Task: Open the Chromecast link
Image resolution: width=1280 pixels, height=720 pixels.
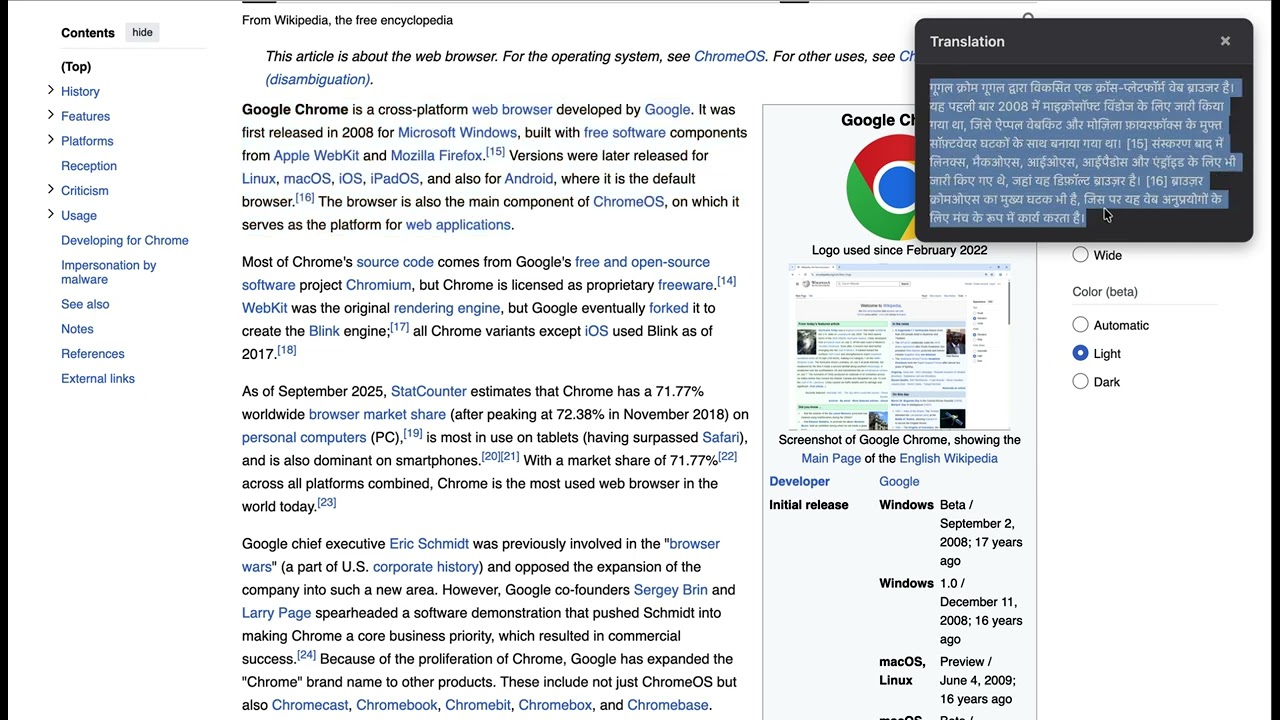Action: click(x=310, y=705)
